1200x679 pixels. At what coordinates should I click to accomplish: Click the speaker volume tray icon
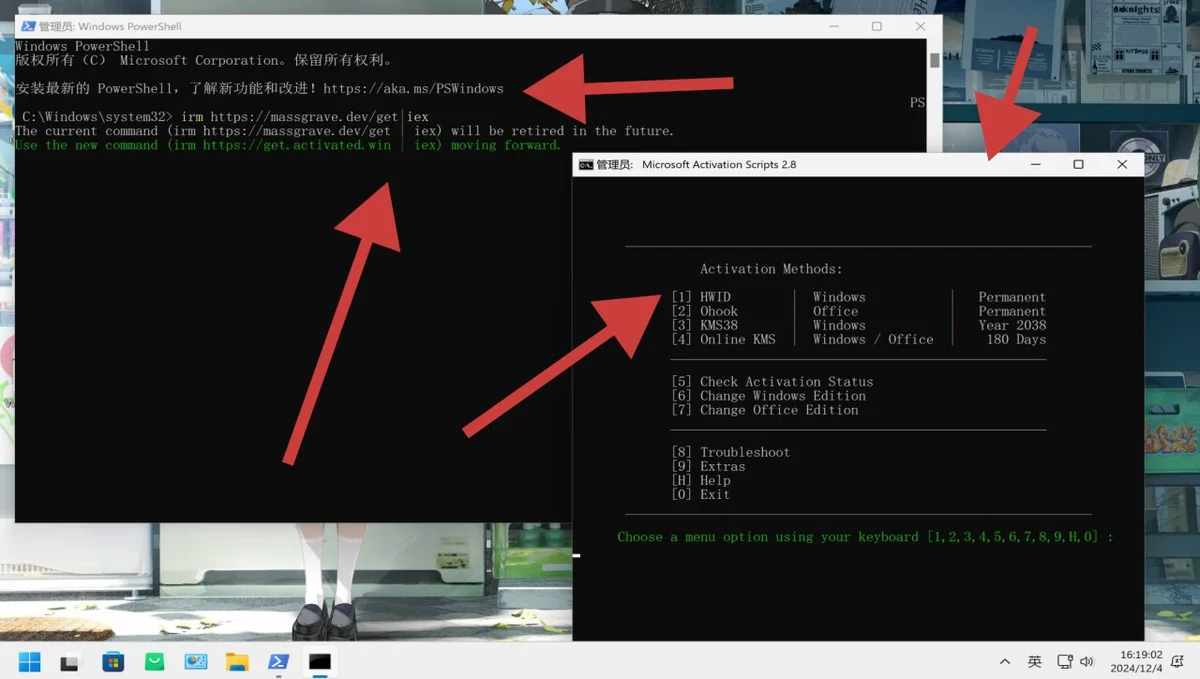(x=1087, y=662)
